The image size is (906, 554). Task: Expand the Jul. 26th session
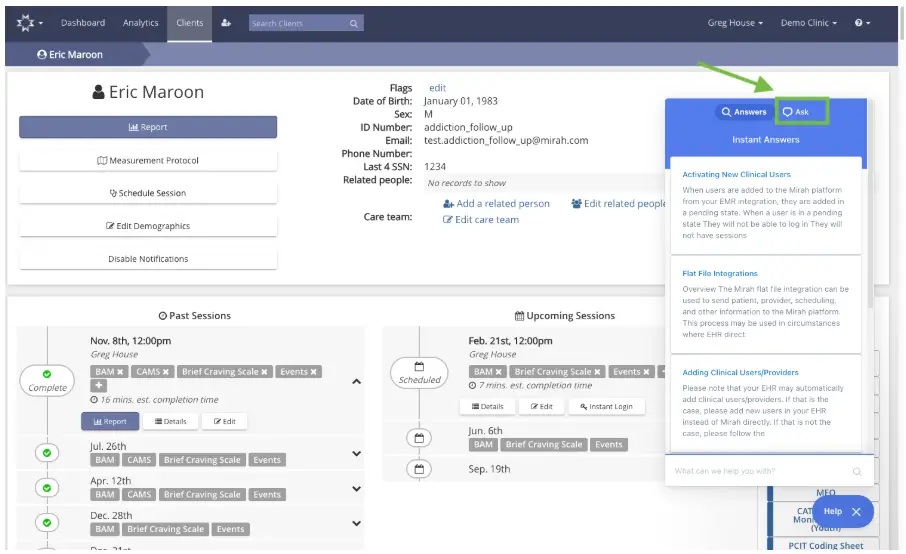[357, 453]
